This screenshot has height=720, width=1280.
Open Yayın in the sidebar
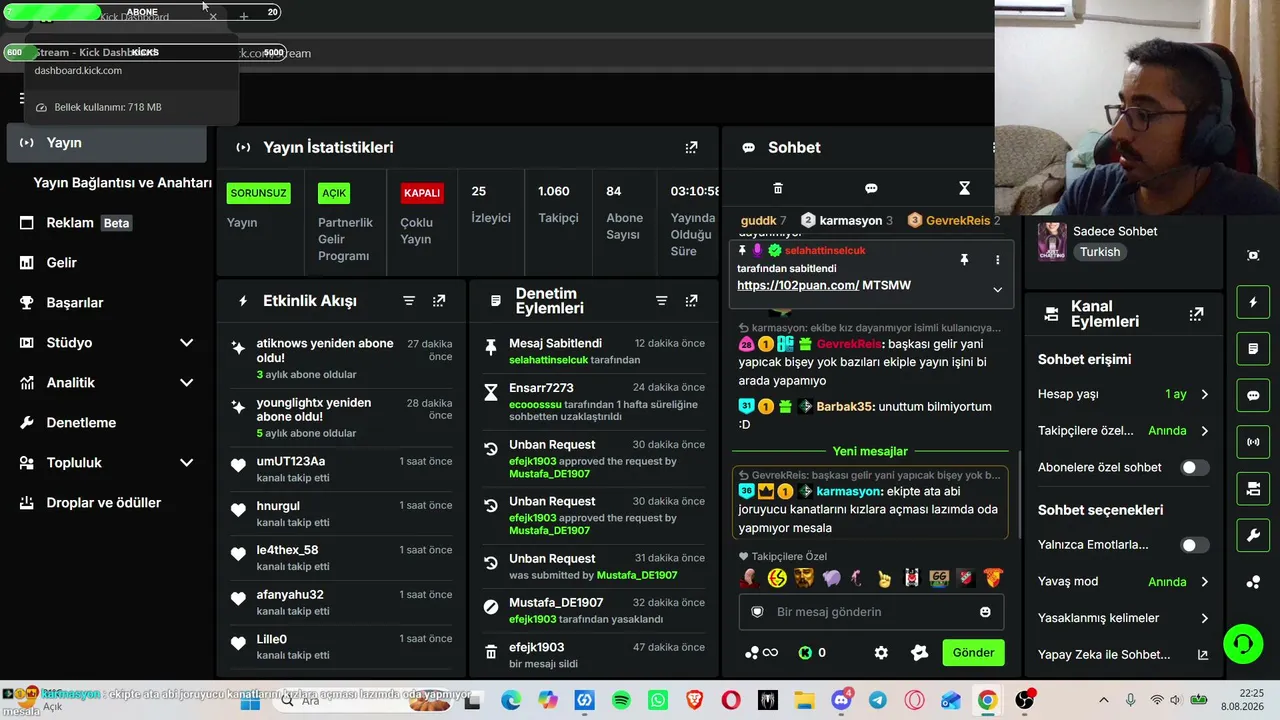(106, 143)
